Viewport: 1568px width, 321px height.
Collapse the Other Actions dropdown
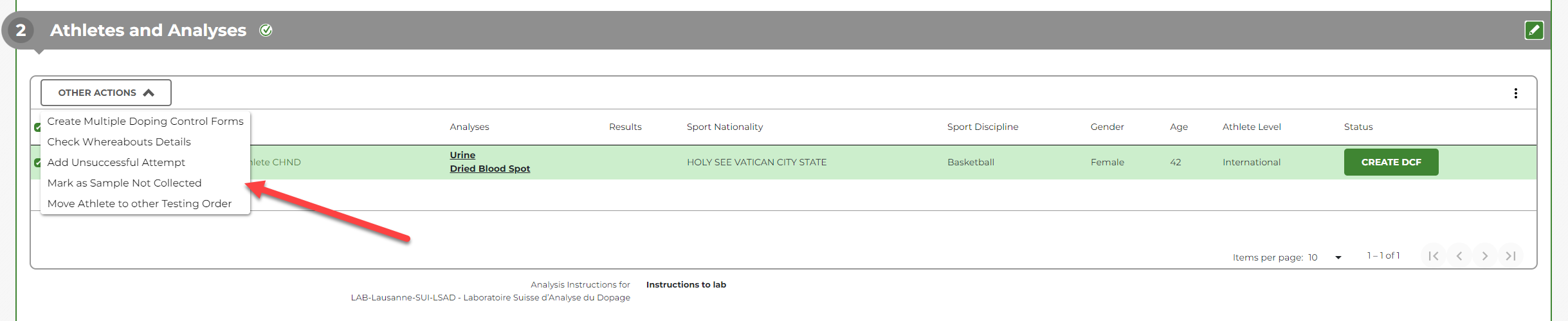click(x=106, y=93)
